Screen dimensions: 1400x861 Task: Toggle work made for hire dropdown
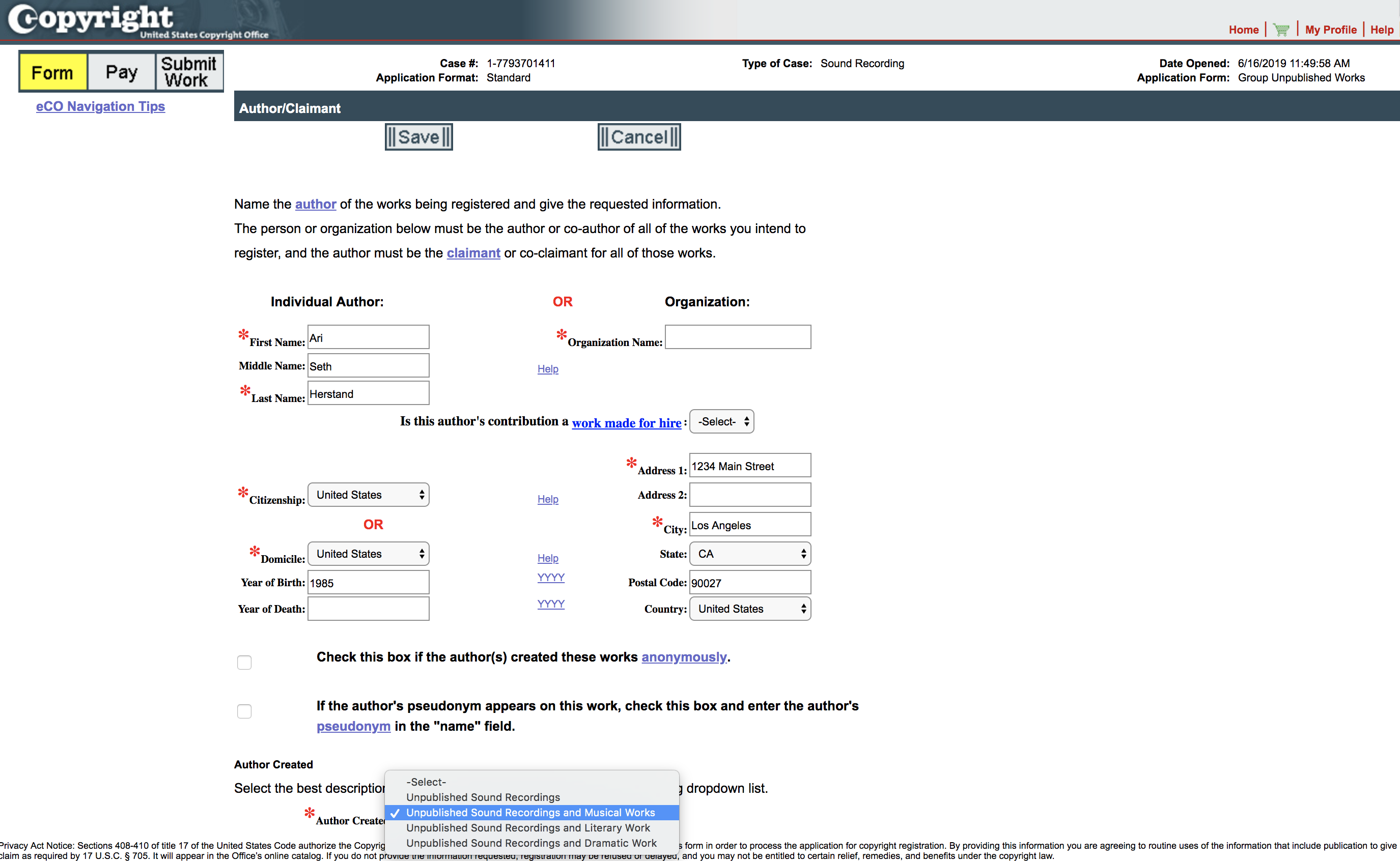pos(722,420)
